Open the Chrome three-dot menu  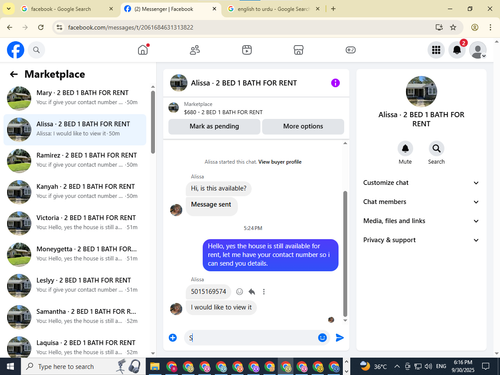click(x=490, y=27)
